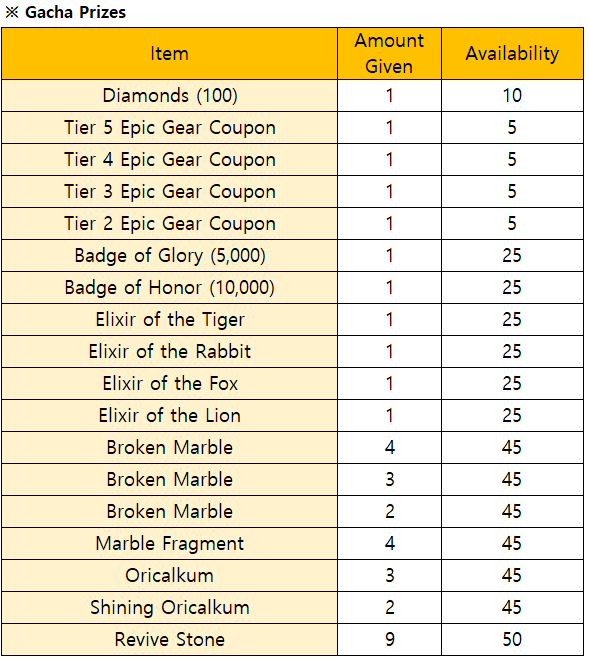589x660 pixels.
Task: Select the Elixir of the Tiger cell
Action: click(x=170, y=319)
